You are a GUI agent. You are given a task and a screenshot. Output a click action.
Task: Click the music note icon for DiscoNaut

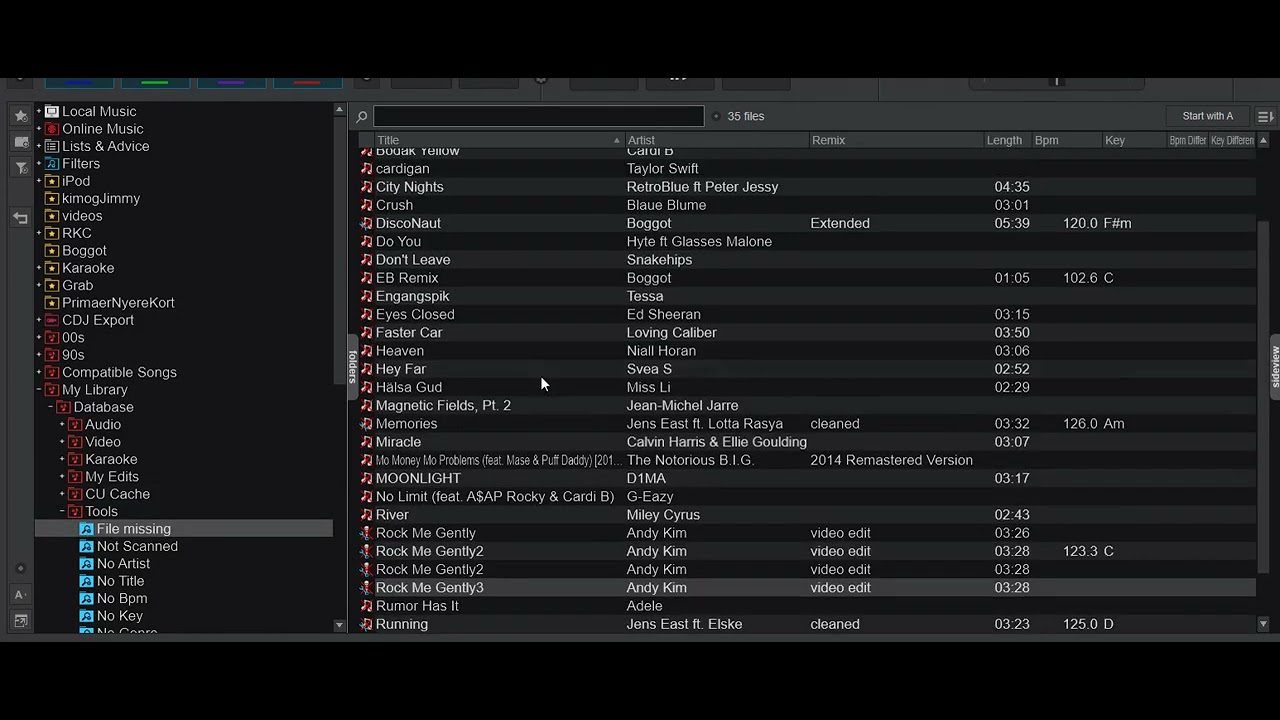click(x=366, y=223)
